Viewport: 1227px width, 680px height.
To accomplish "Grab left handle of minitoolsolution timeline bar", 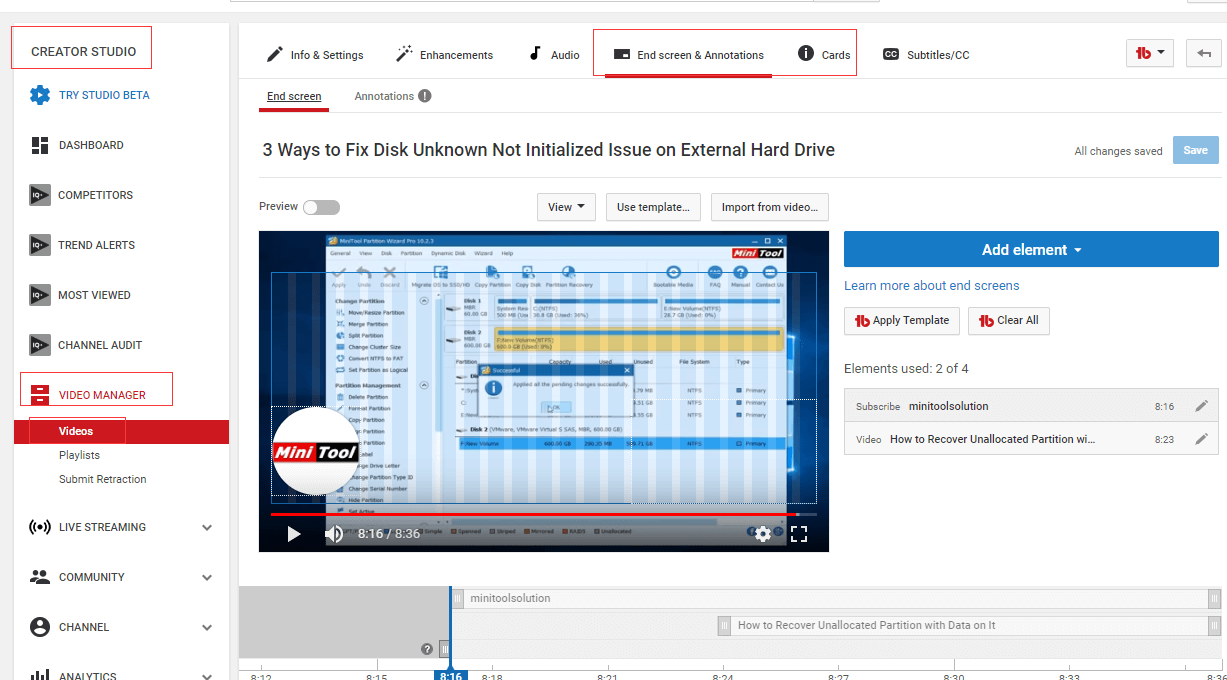I will pos(460,598).
